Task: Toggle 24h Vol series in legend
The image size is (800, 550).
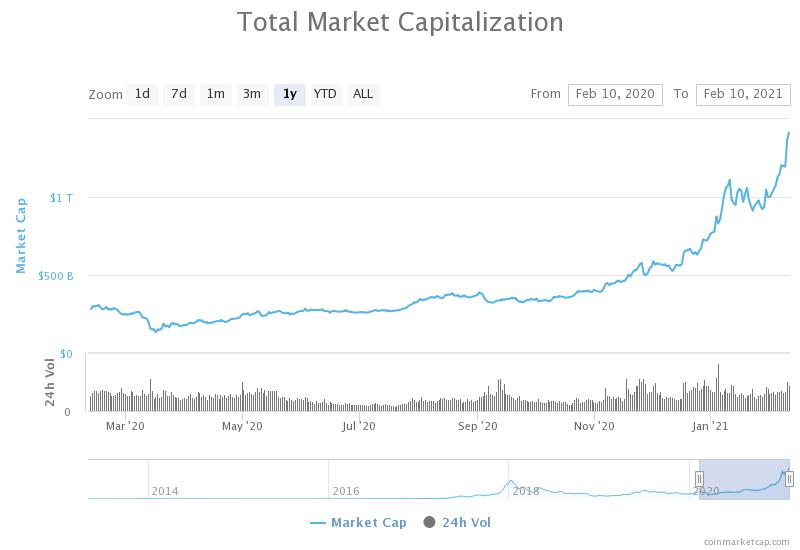Action: pyautogui.click(x=466, y=522)
